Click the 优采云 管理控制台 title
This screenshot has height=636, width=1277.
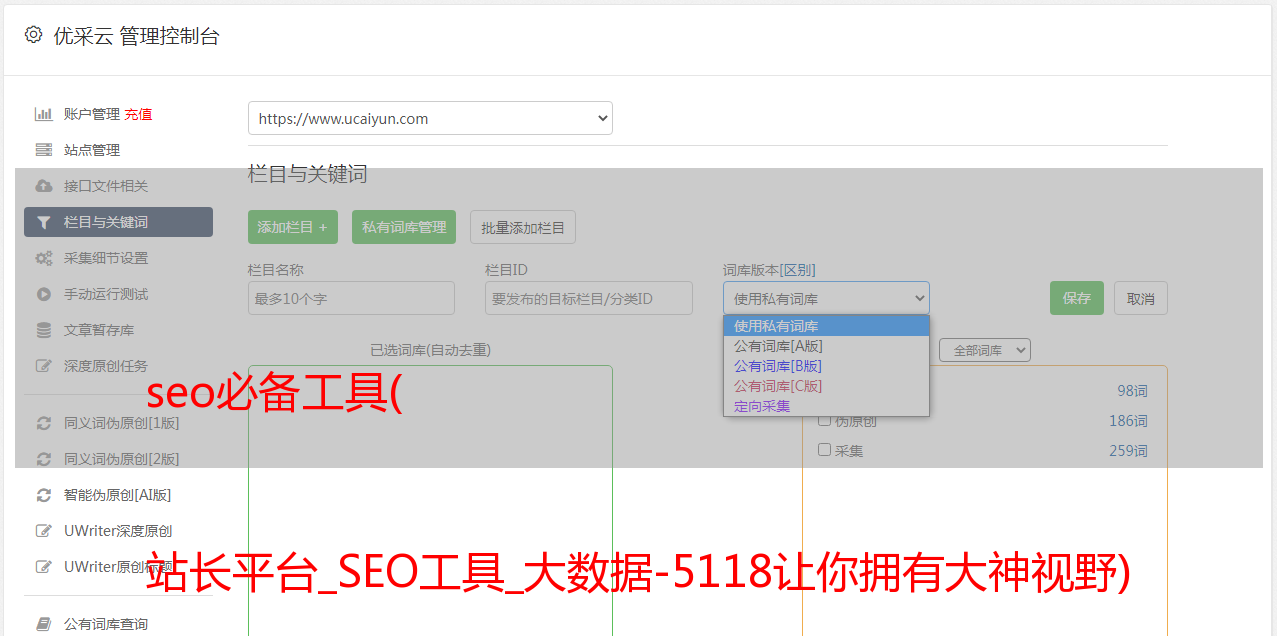pyautogui.click(x=136, y=36)
